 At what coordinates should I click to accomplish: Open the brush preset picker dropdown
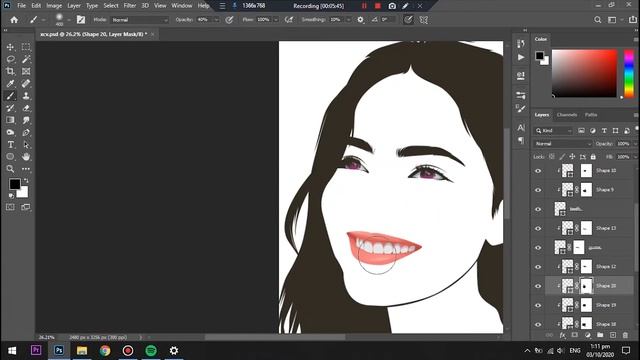click(69, 20)
